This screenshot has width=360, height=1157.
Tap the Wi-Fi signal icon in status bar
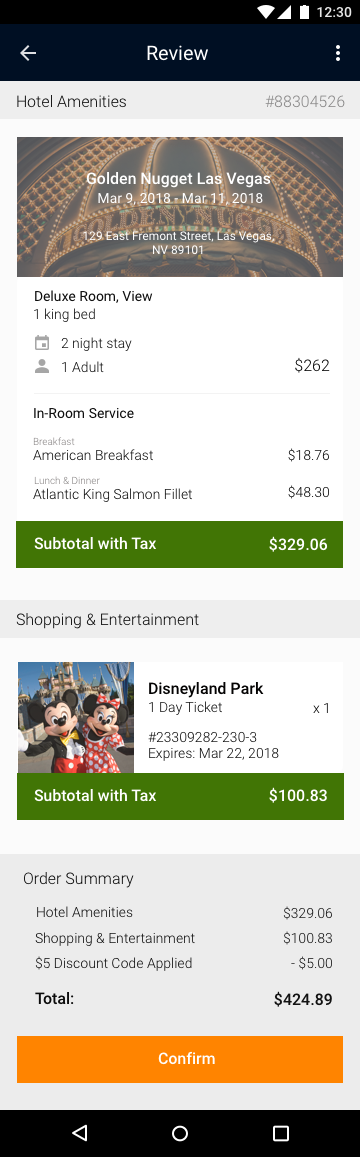coord(266,12)
